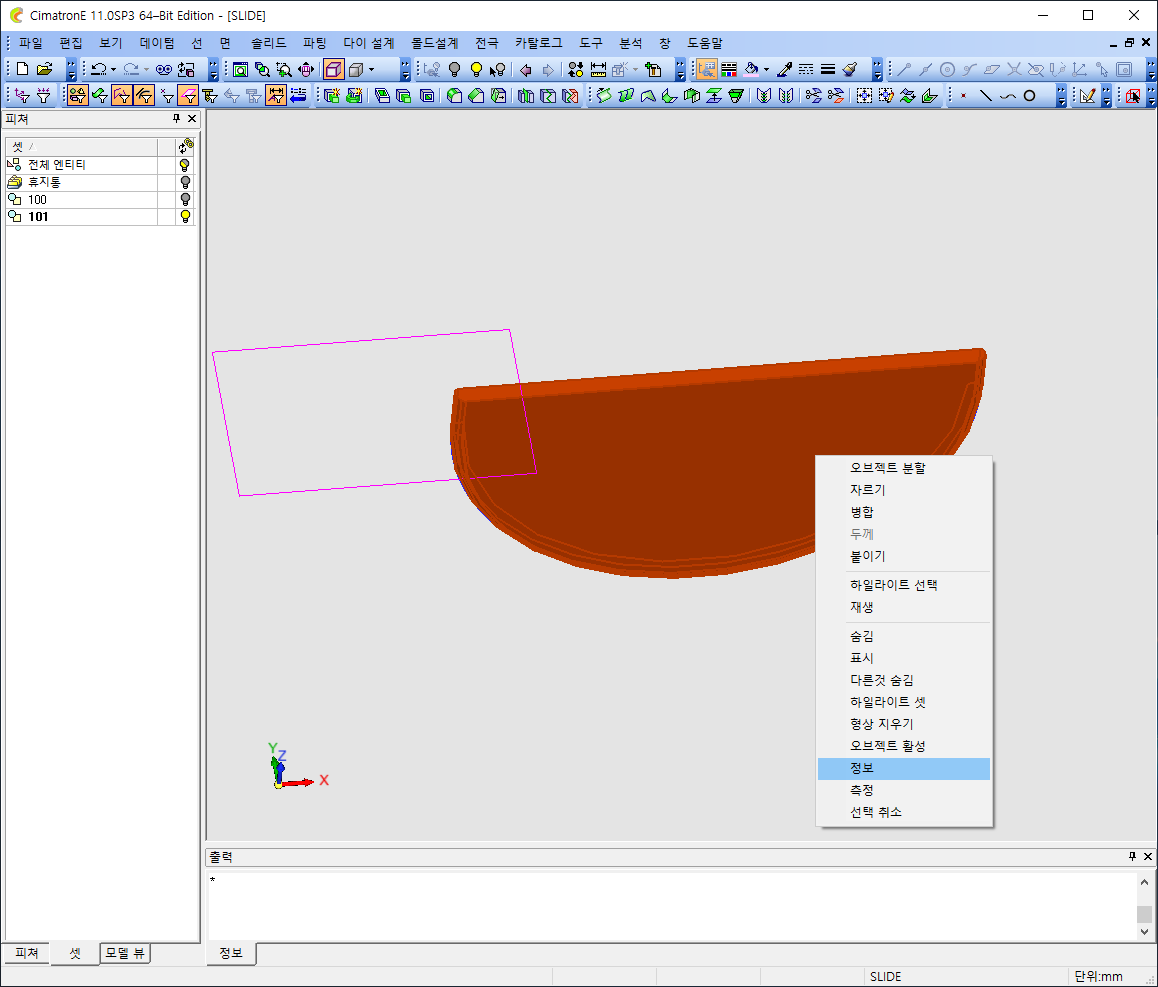
Task: Expand the file toolbar overflow chevron
Action: (x=71, y=69)
